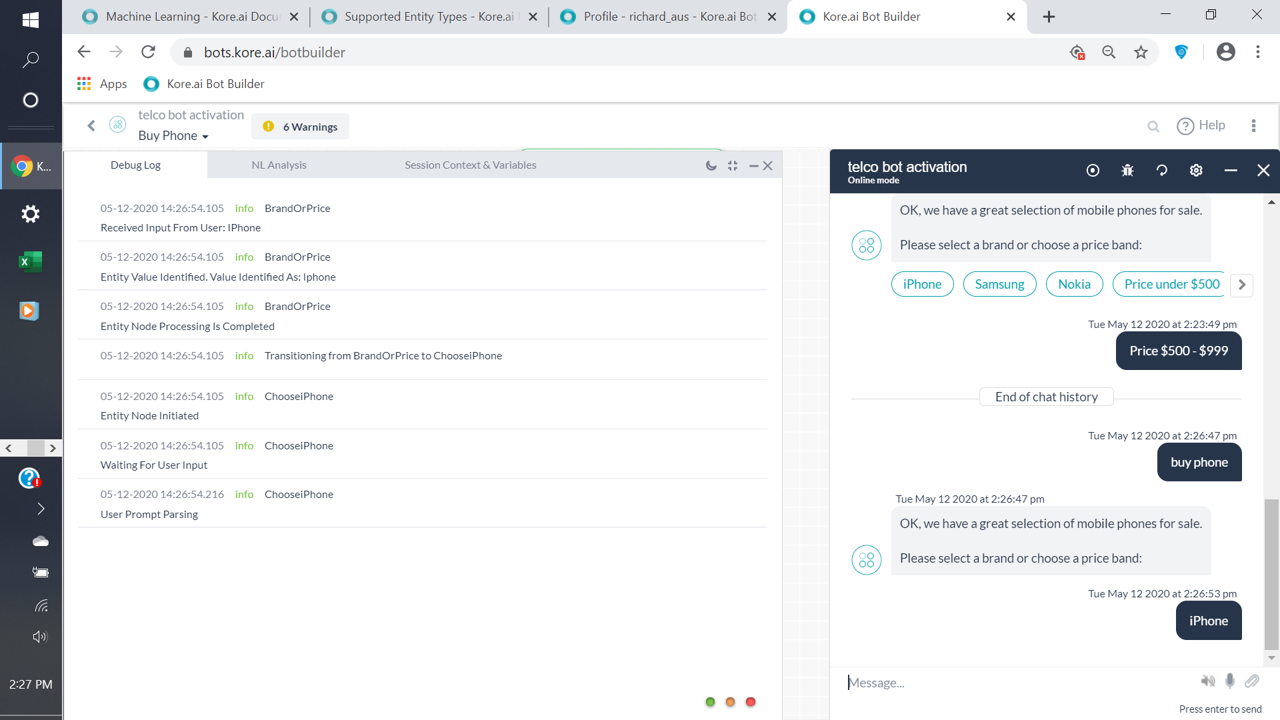The width and height of the screenshot is (1280, 720).
Task: Open a new browser tab
Action: tap(1048, 17)
